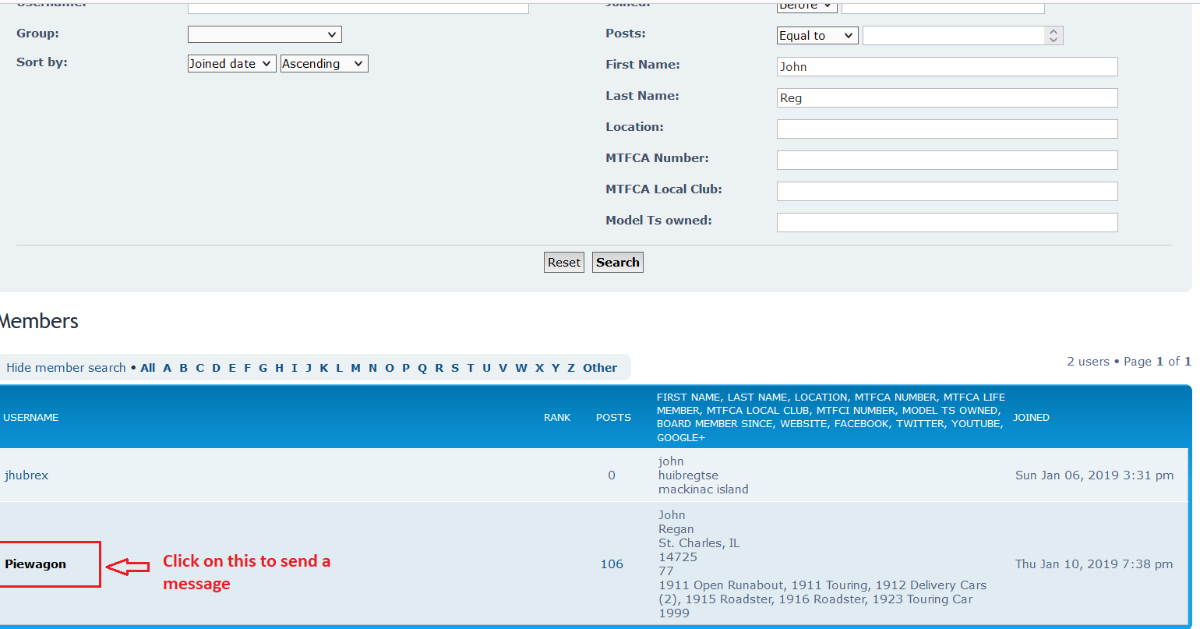
Task: Click the Posts number stepper arrows
Action: [x=1053, y=36]
